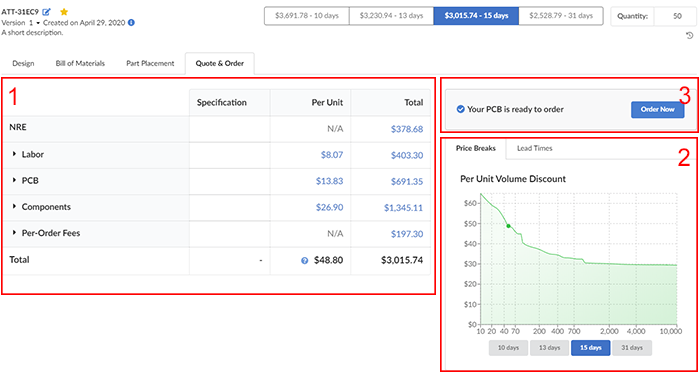This screenshot has width=700, height=377.
Task: Click the grand total $3,015.74
Action: (x=402, y=260)
